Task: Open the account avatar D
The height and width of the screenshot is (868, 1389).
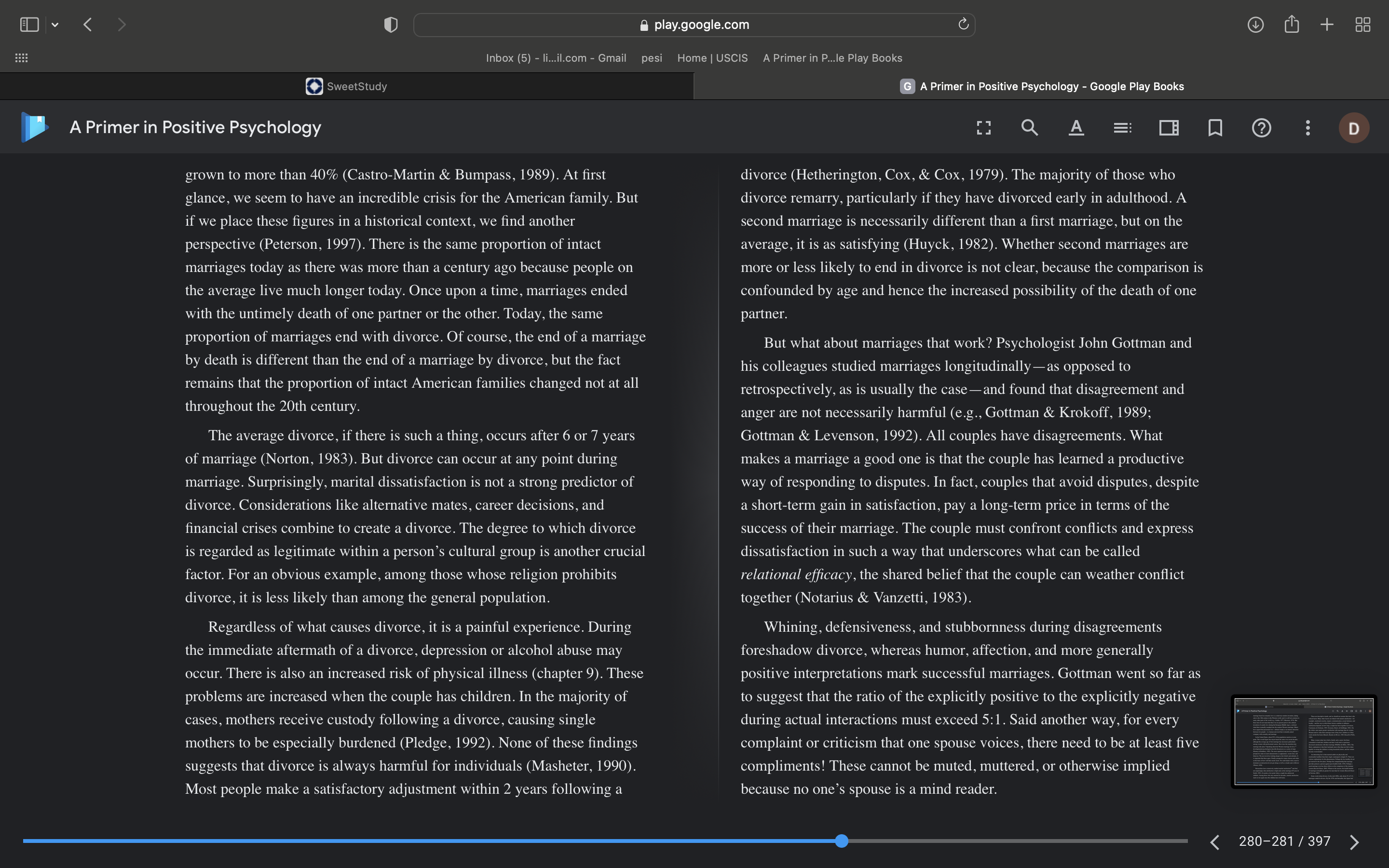Action: click(x=1353, y=128)
